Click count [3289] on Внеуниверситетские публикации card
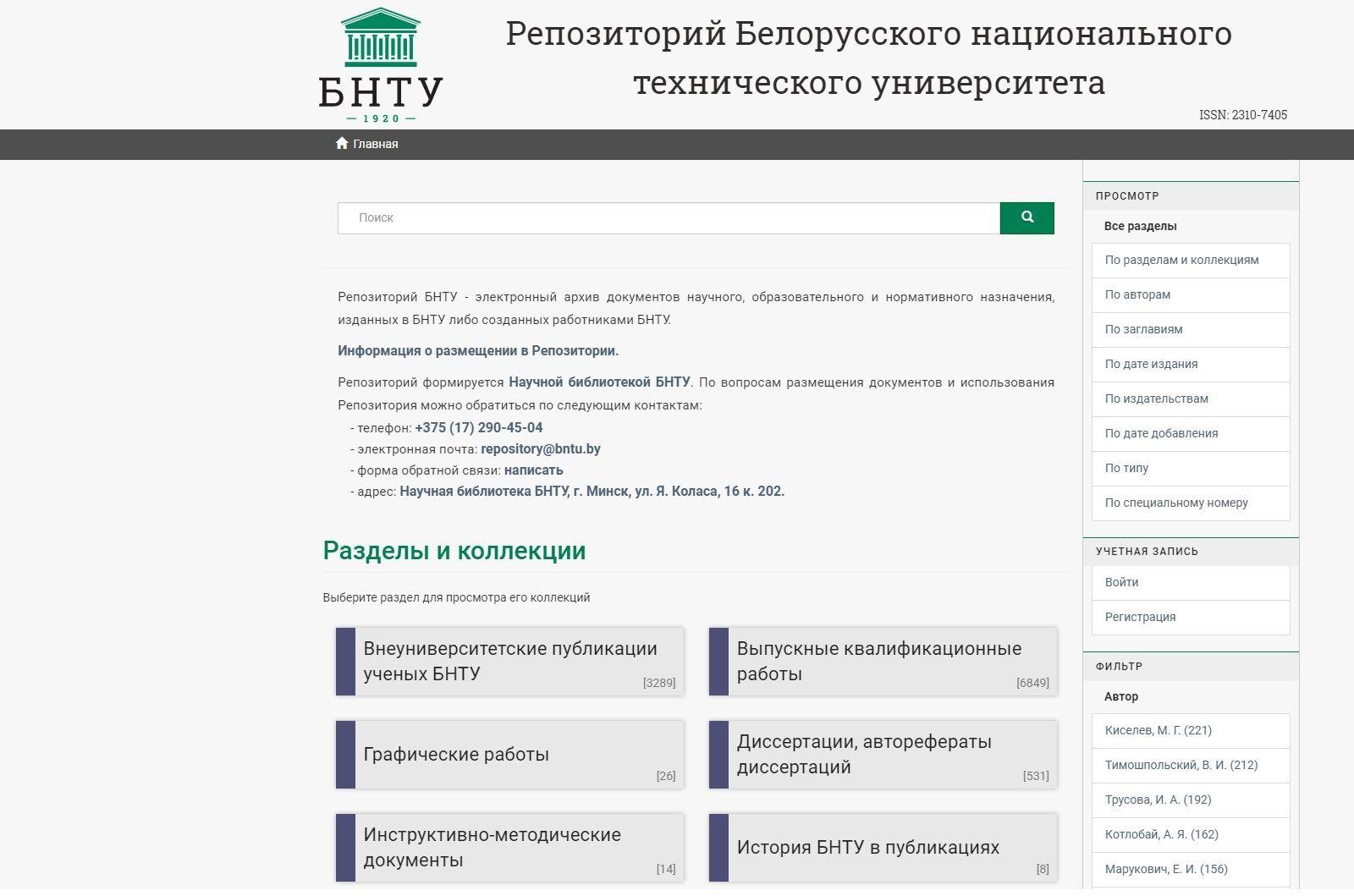The width and height of the screenshot is (1354, 896). tap(659, 683)
